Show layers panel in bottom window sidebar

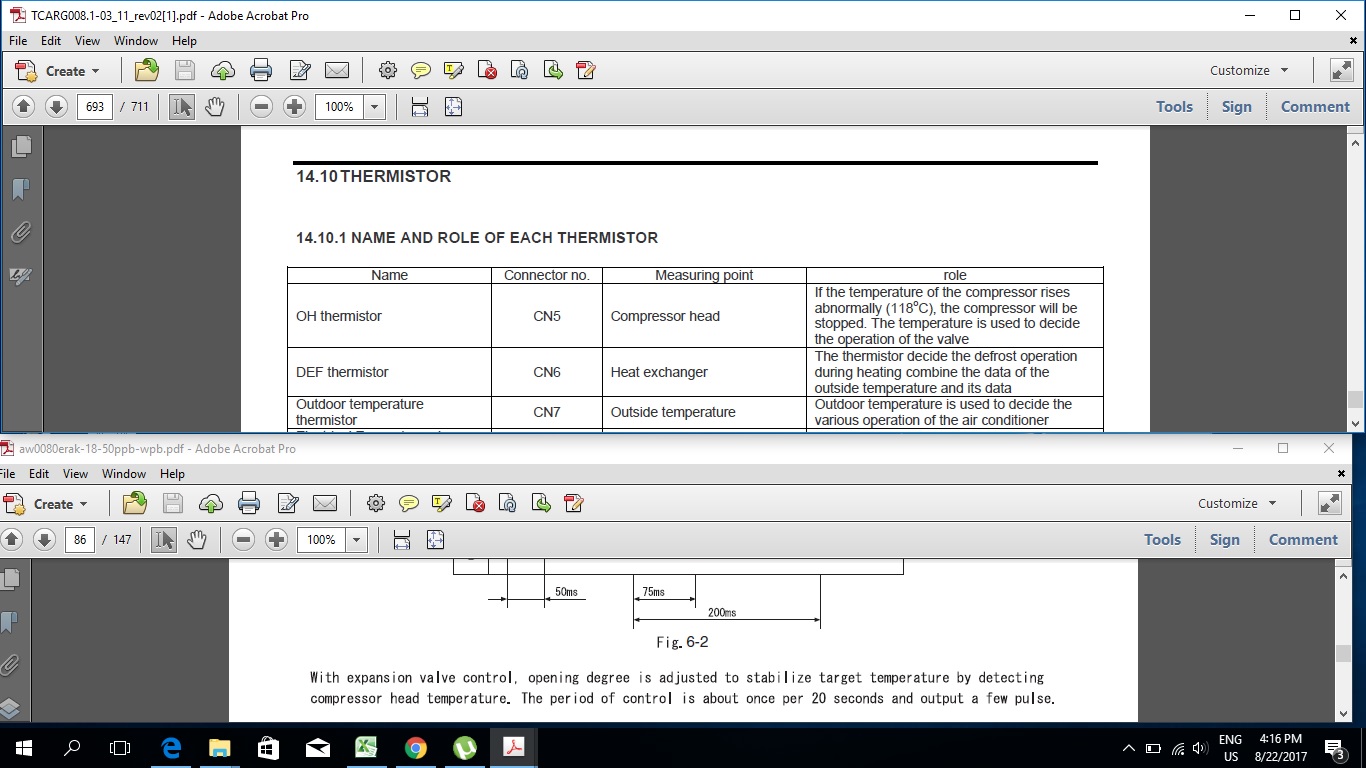click(9, 709)
